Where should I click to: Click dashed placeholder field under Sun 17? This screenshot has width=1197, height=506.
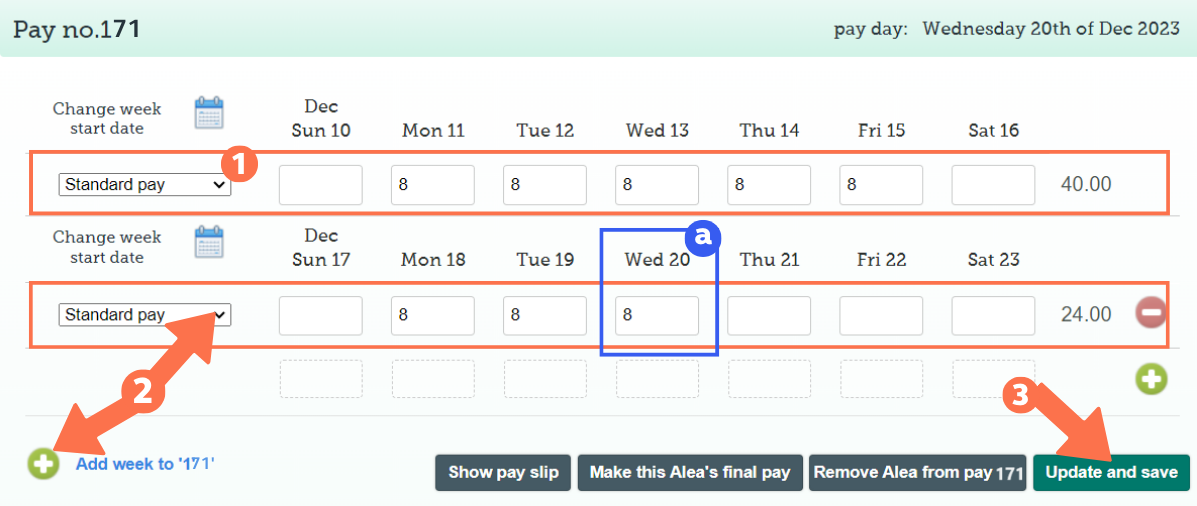click(320, 379)
